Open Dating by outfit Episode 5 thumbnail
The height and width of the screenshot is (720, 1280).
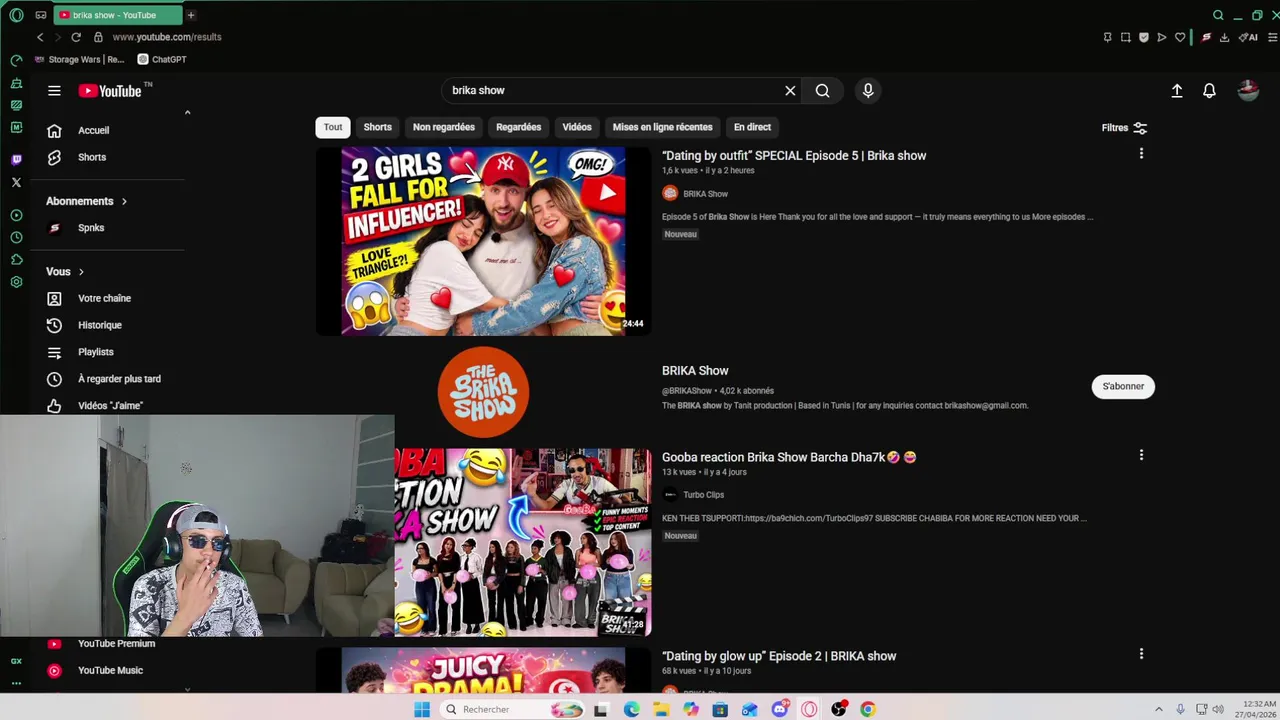click(483, 241)
